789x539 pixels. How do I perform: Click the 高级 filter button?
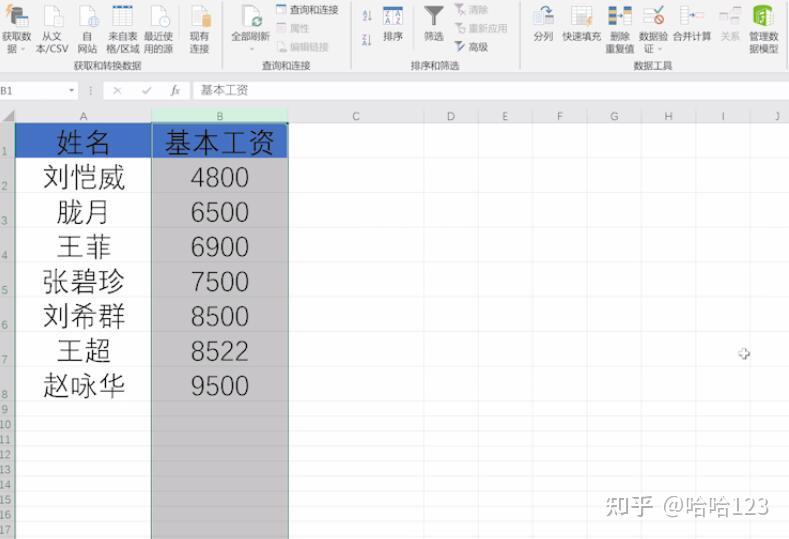(471, 47)
